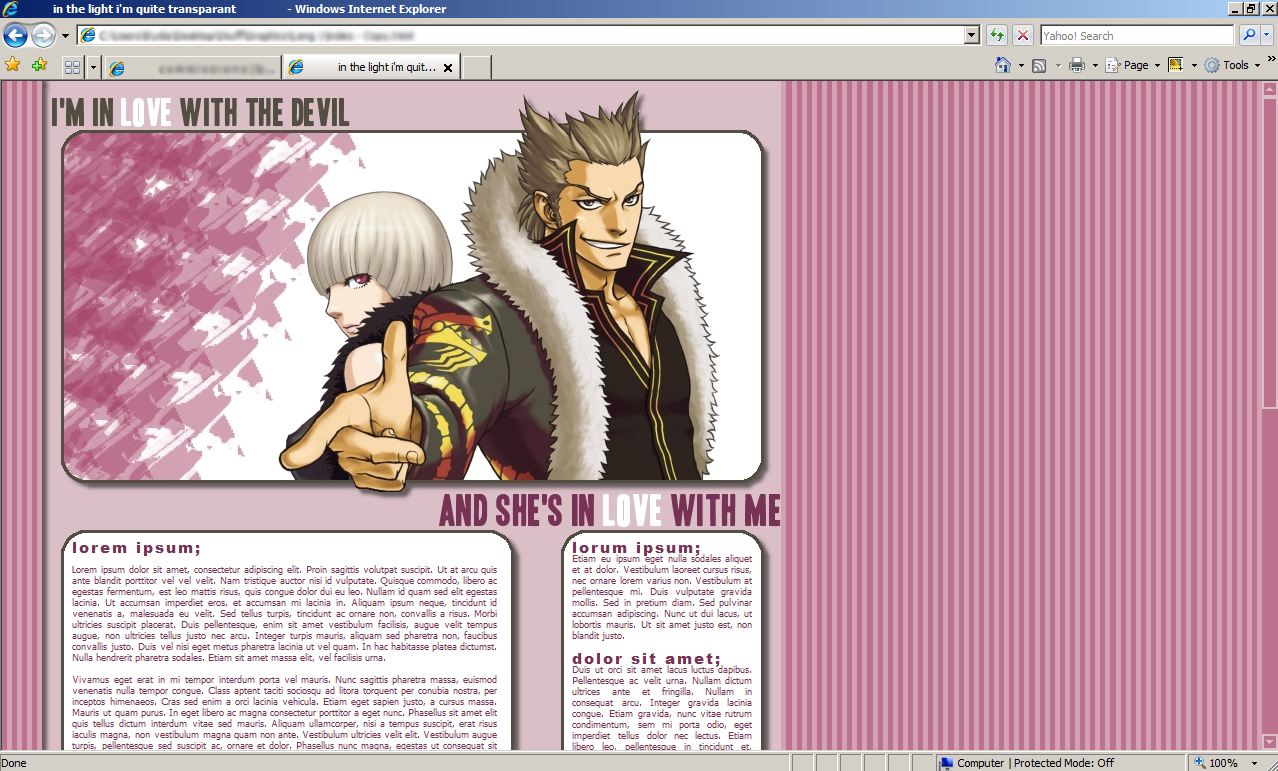The image size is (1278, 771).
Task: Click the 'Done' status text
Action: click(x=14, y=763)
